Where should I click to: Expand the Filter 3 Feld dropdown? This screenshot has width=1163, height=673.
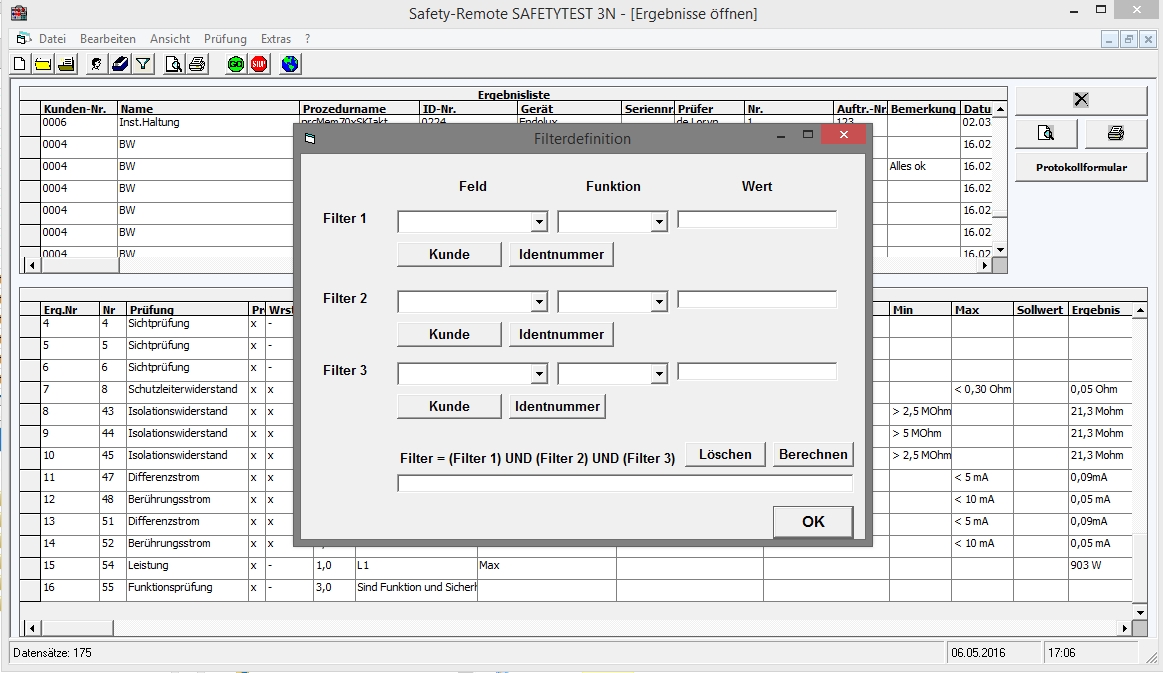click(x=539, y=374)
